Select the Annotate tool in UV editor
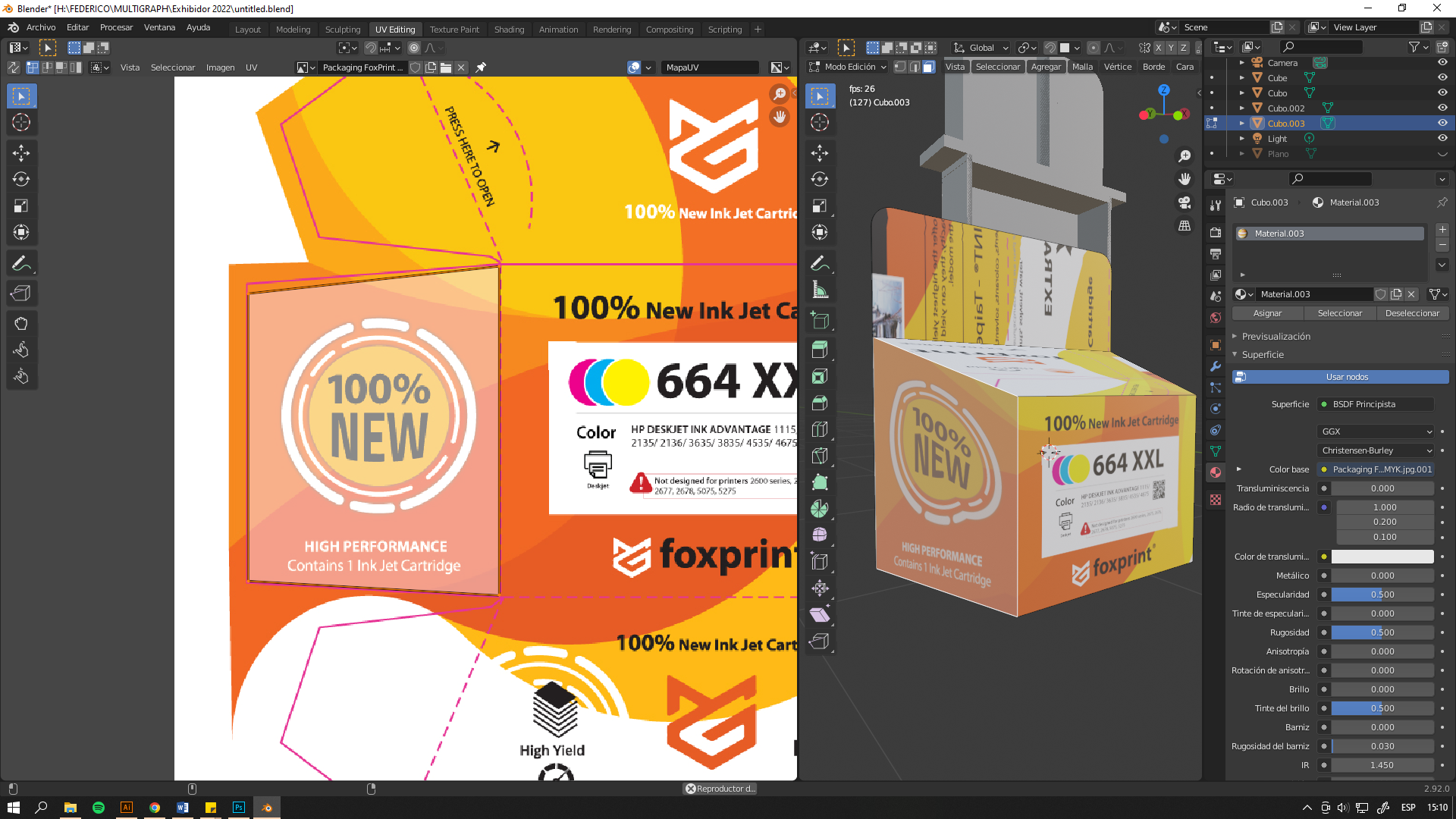This screenshot has width=1456, height=819. click(x=21, y=263)
